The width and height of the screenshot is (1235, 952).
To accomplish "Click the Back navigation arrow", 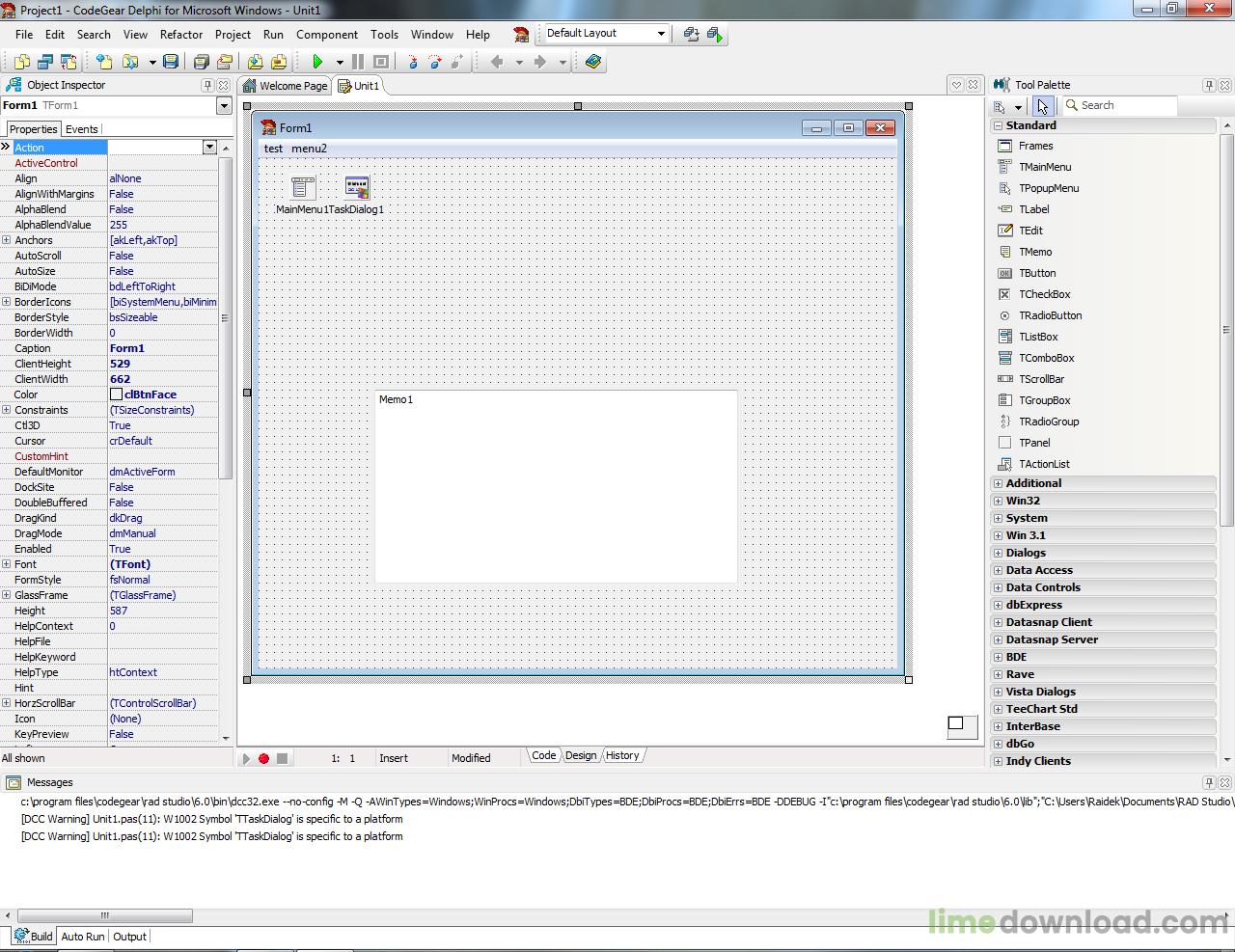I will [497, 62].
